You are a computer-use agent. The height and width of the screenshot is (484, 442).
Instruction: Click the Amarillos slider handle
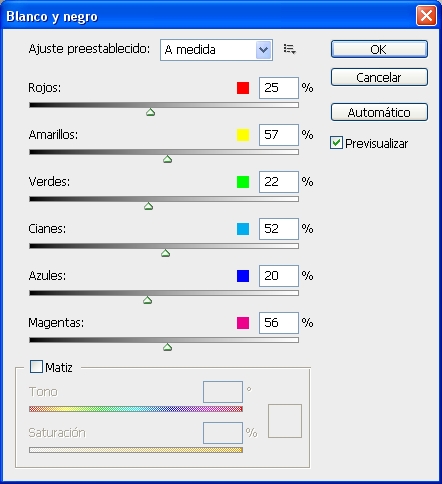click(x=168, y=159)
